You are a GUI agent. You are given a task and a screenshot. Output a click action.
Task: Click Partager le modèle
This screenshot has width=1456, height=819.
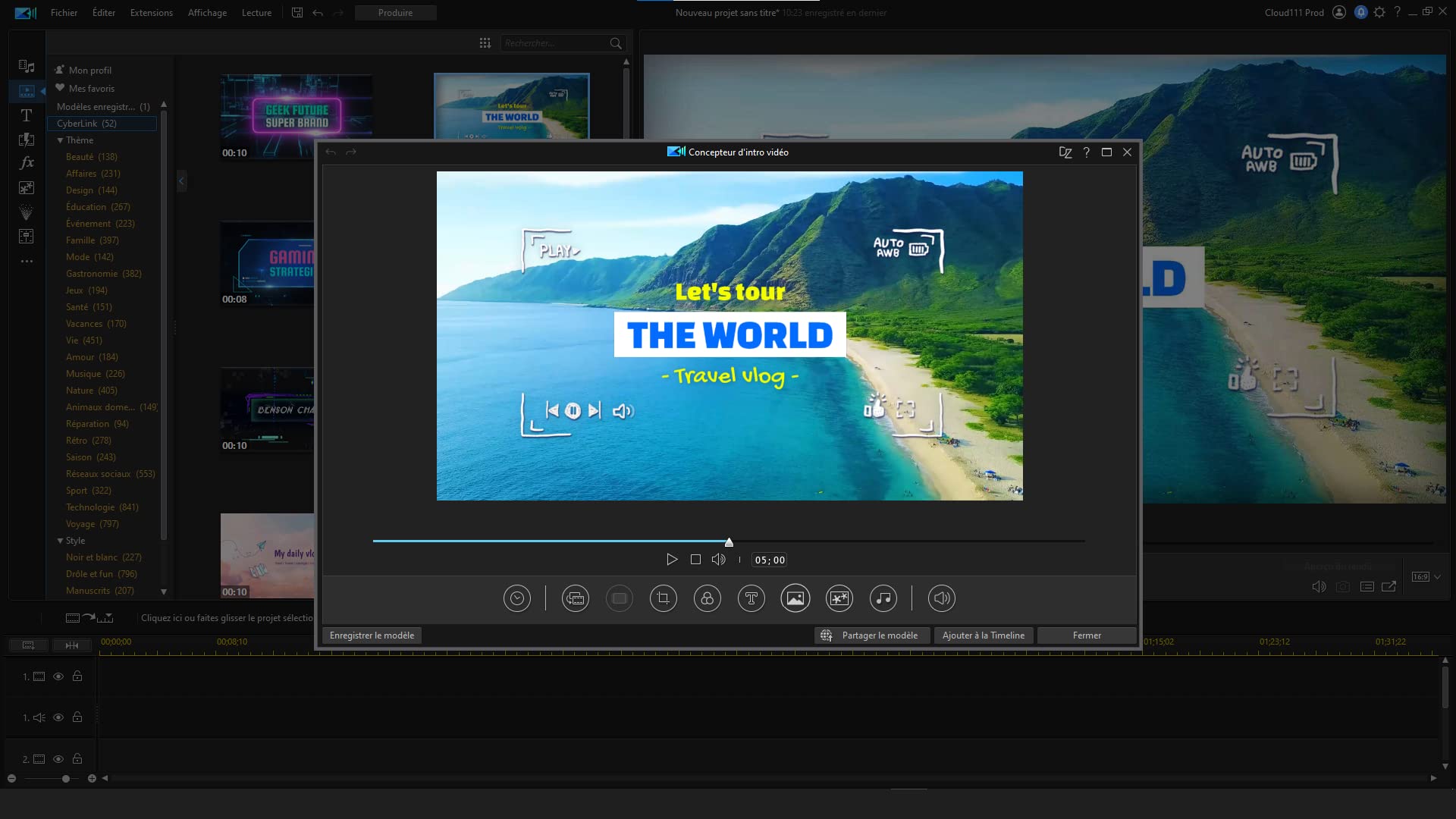pos(872,635)
